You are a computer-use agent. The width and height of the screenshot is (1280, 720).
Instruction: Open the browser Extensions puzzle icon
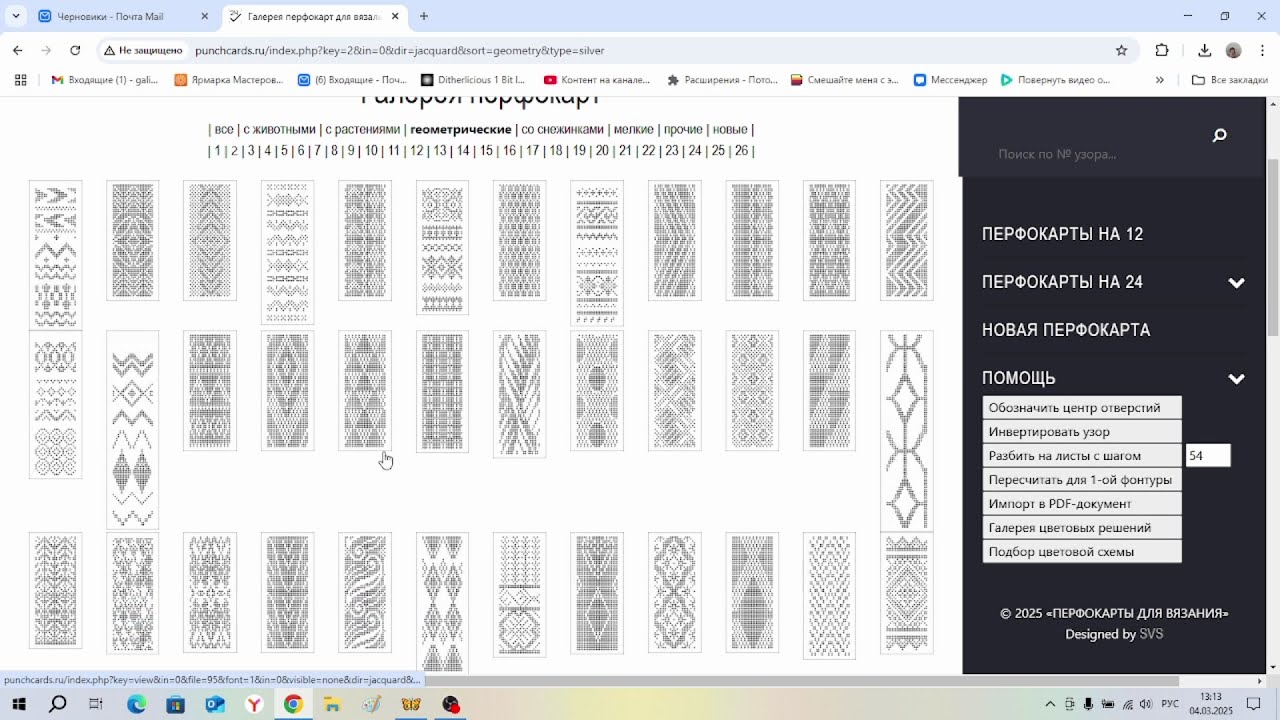(x=1162, y=50)
